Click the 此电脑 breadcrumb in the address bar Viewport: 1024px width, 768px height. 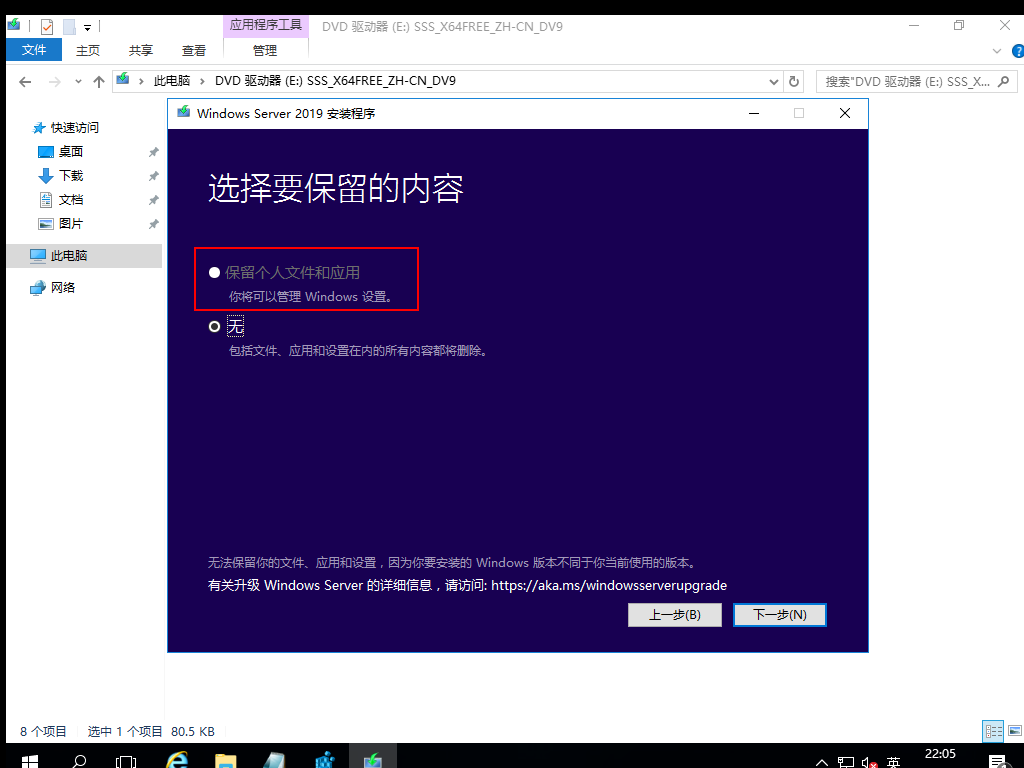[172, 80]
